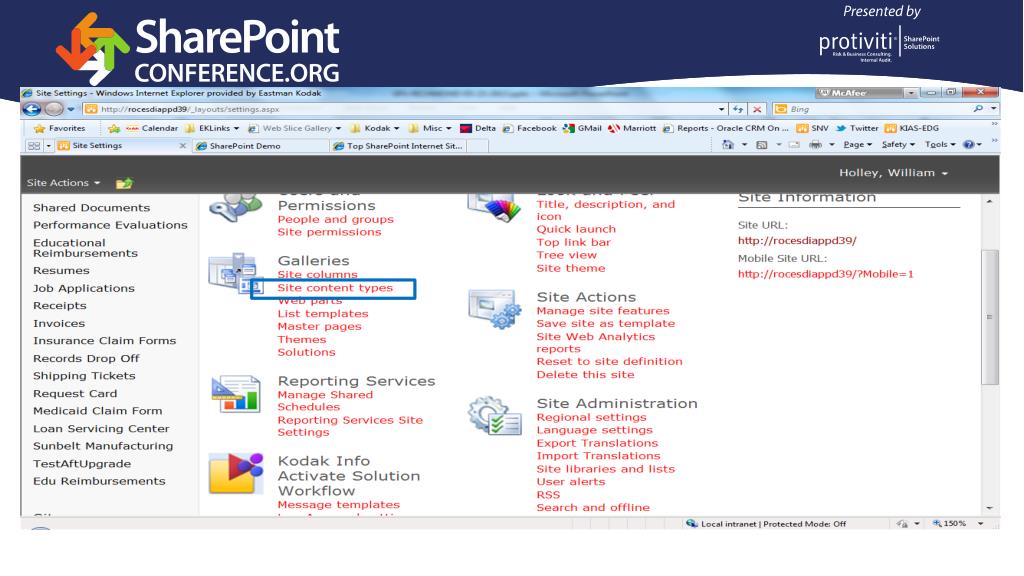
Task: Open Site content types link
Action: pos(335,287)
